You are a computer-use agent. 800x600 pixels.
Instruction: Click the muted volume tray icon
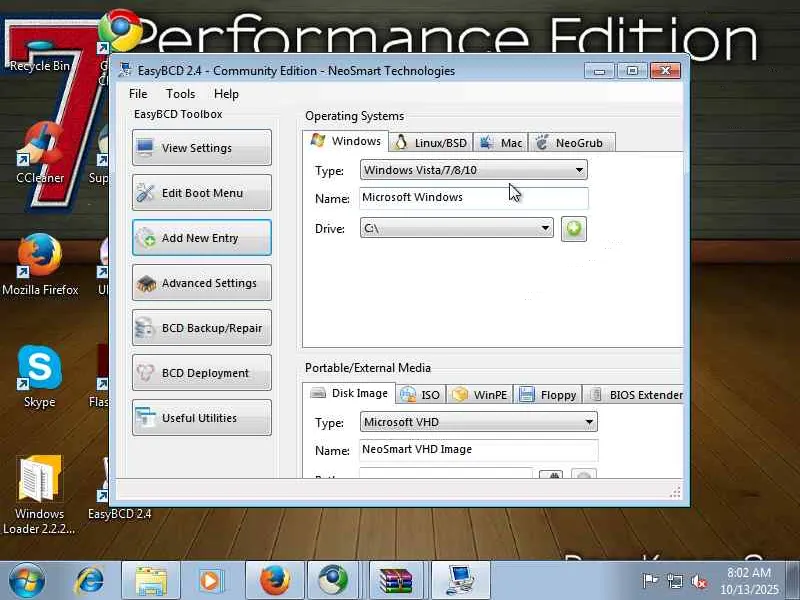(x=699, y=581)
